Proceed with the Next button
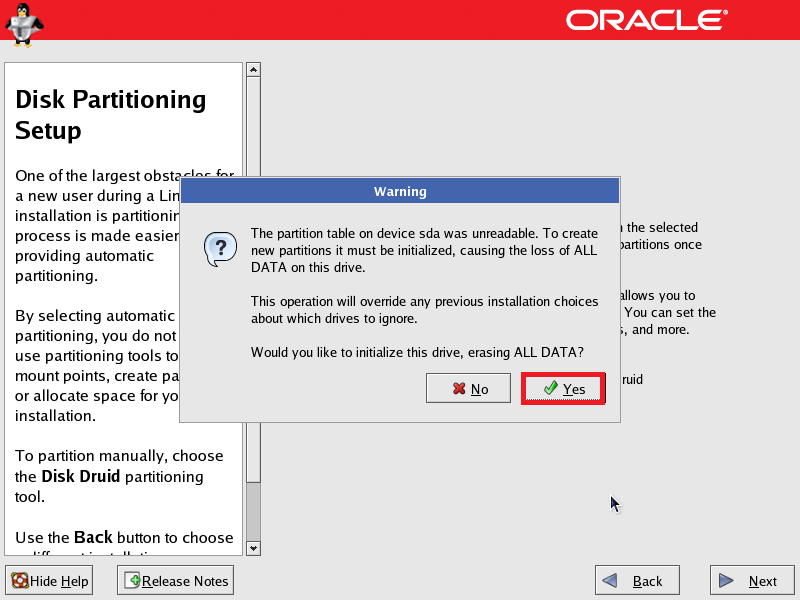 [x=752, y=580]
